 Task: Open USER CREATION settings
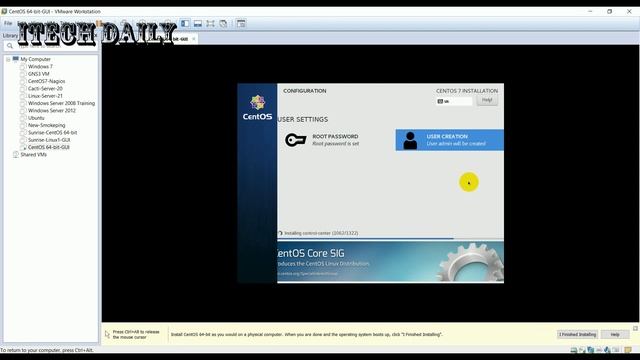click(449, 140)
